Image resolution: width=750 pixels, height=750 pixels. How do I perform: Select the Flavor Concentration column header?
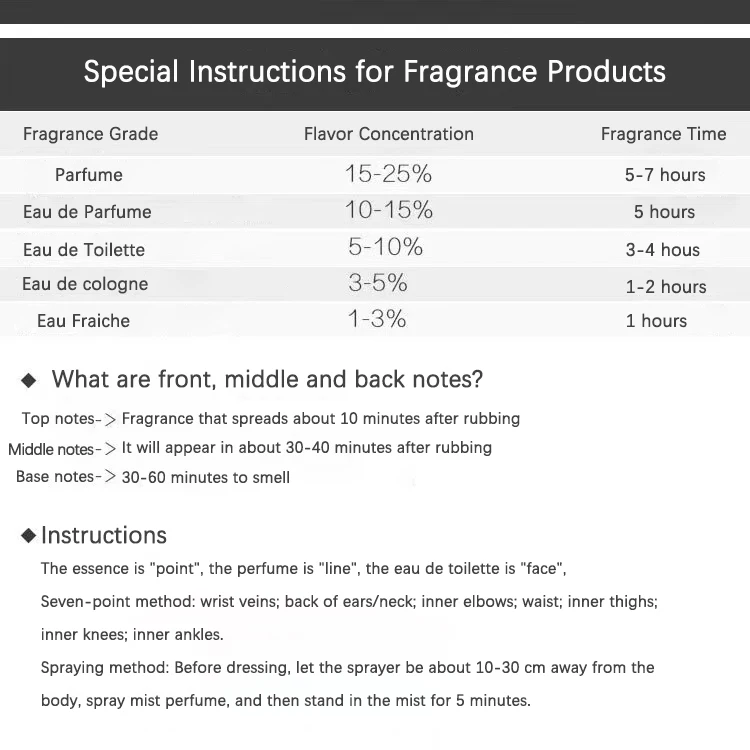click(x=389, y=134)
